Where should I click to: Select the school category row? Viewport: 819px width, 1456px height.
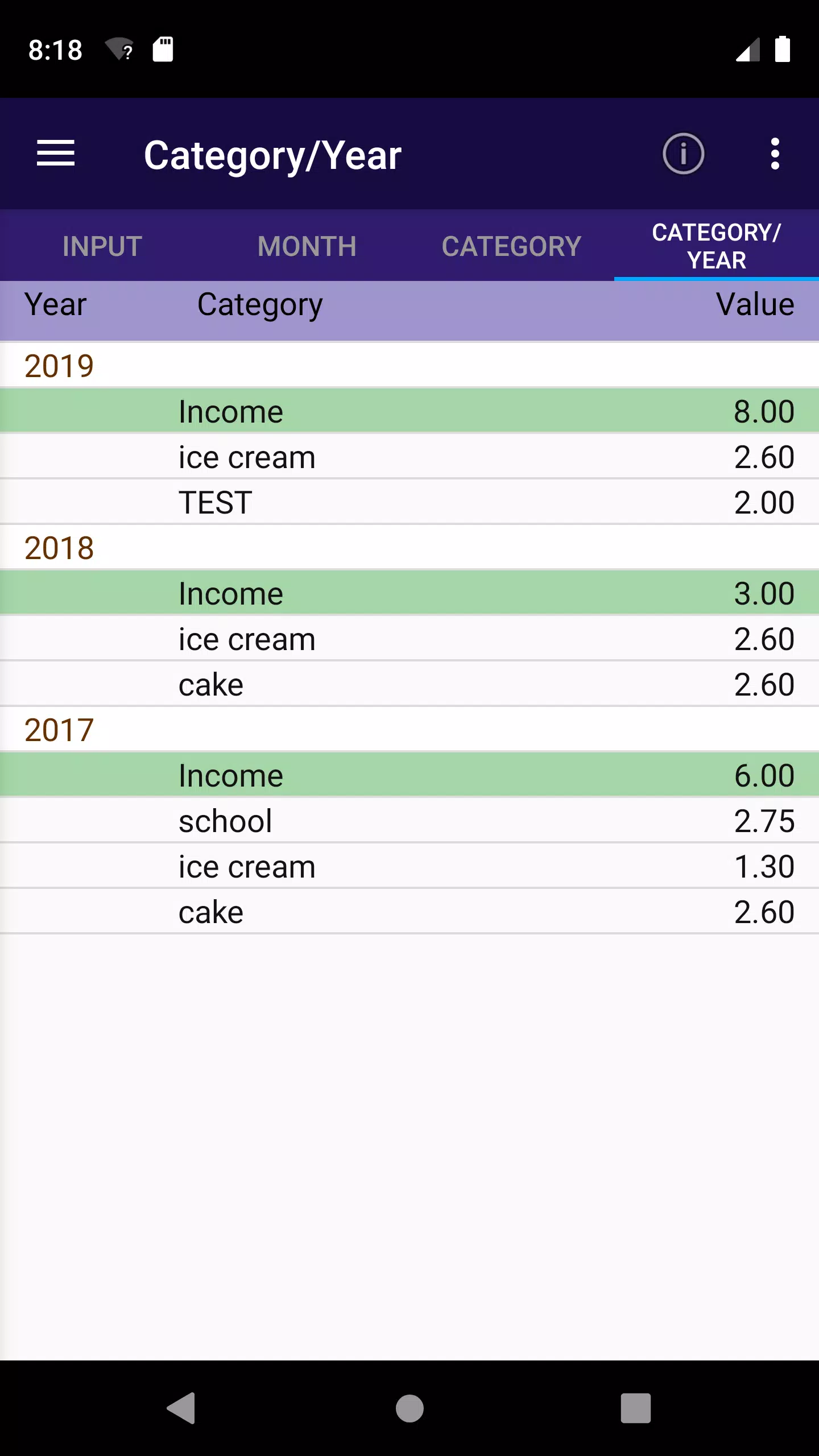tap(409, 820)
